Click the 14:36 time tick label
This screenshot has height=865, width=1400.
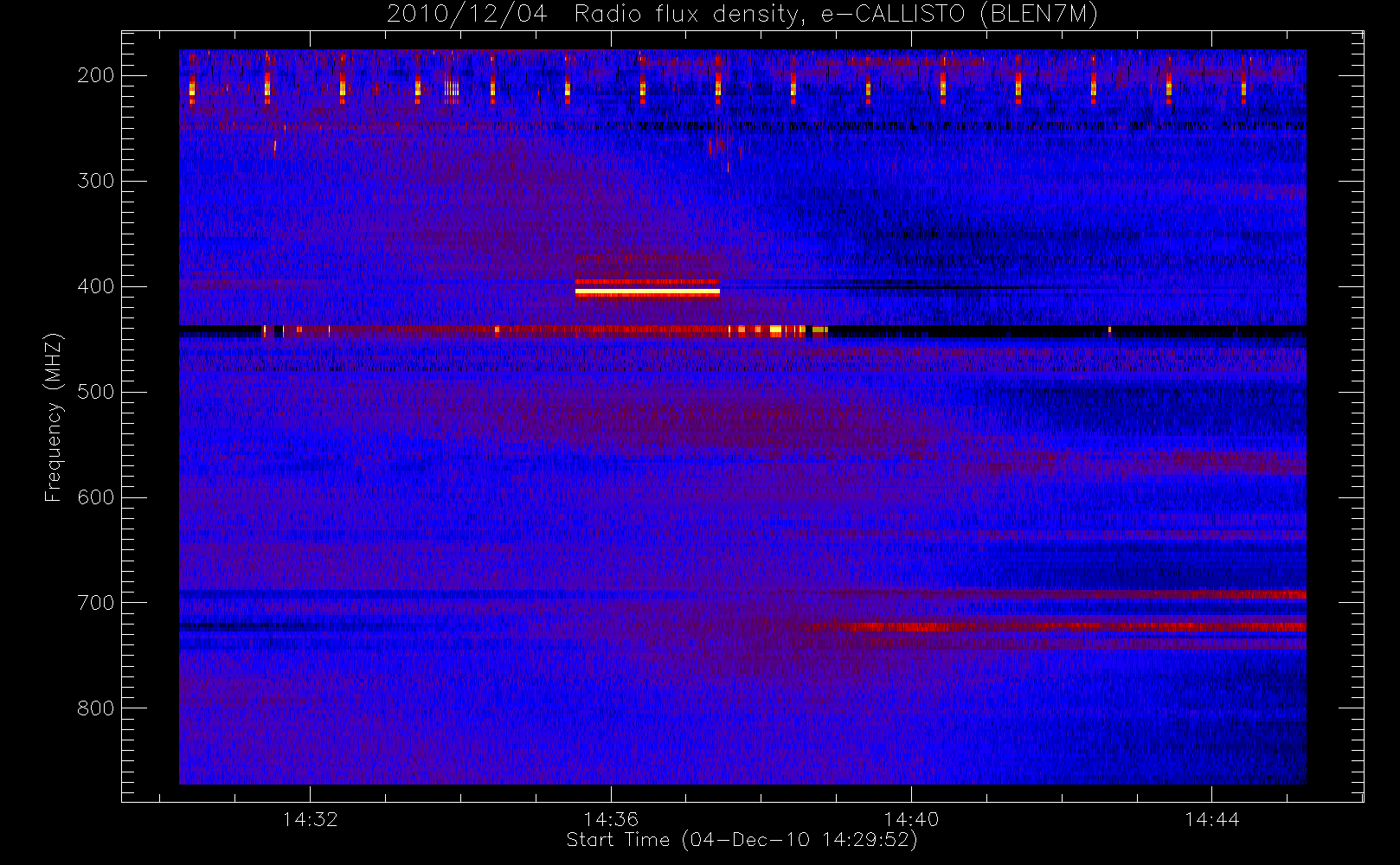click(x=611, y=819)
